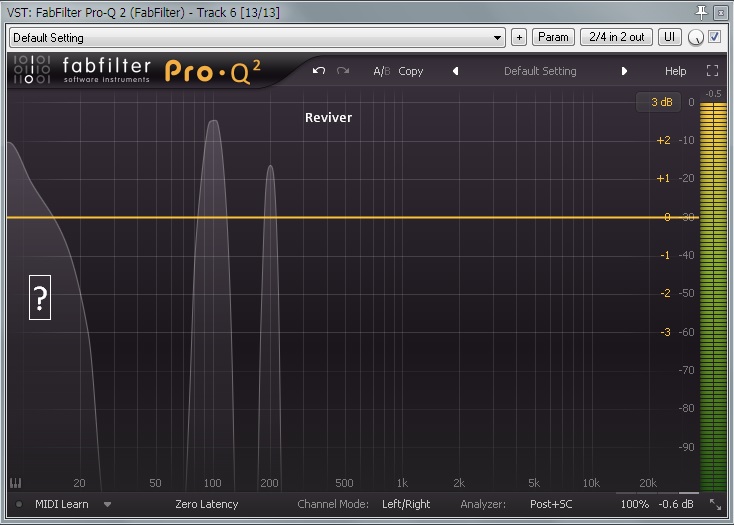This screenshot has height=525, width=734.
Task: Click the output level meter
Action: tap(713, 297)
